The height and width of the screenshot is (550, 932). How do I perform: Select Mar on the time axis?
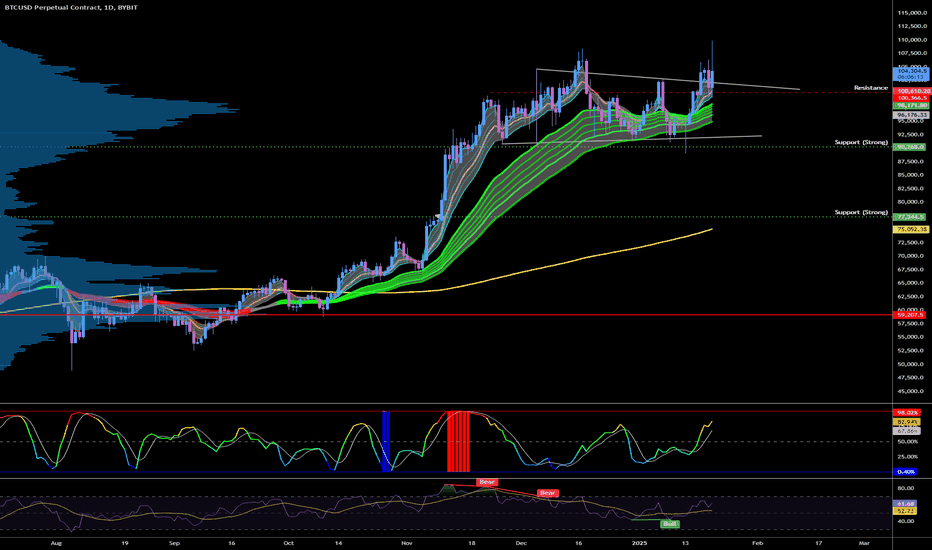coord(864,543)
